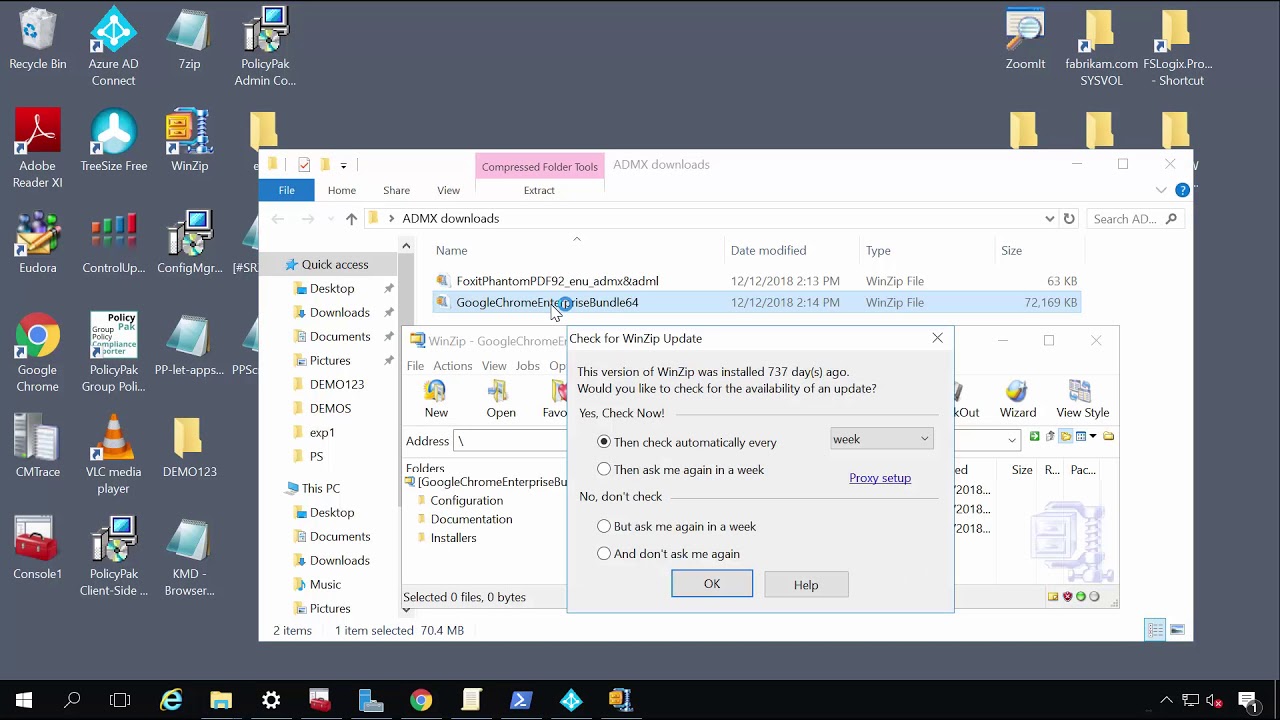Select 'Then check automatically every' radio option
The width and height of the screenshot is (1280, 720).
[603, 442]
